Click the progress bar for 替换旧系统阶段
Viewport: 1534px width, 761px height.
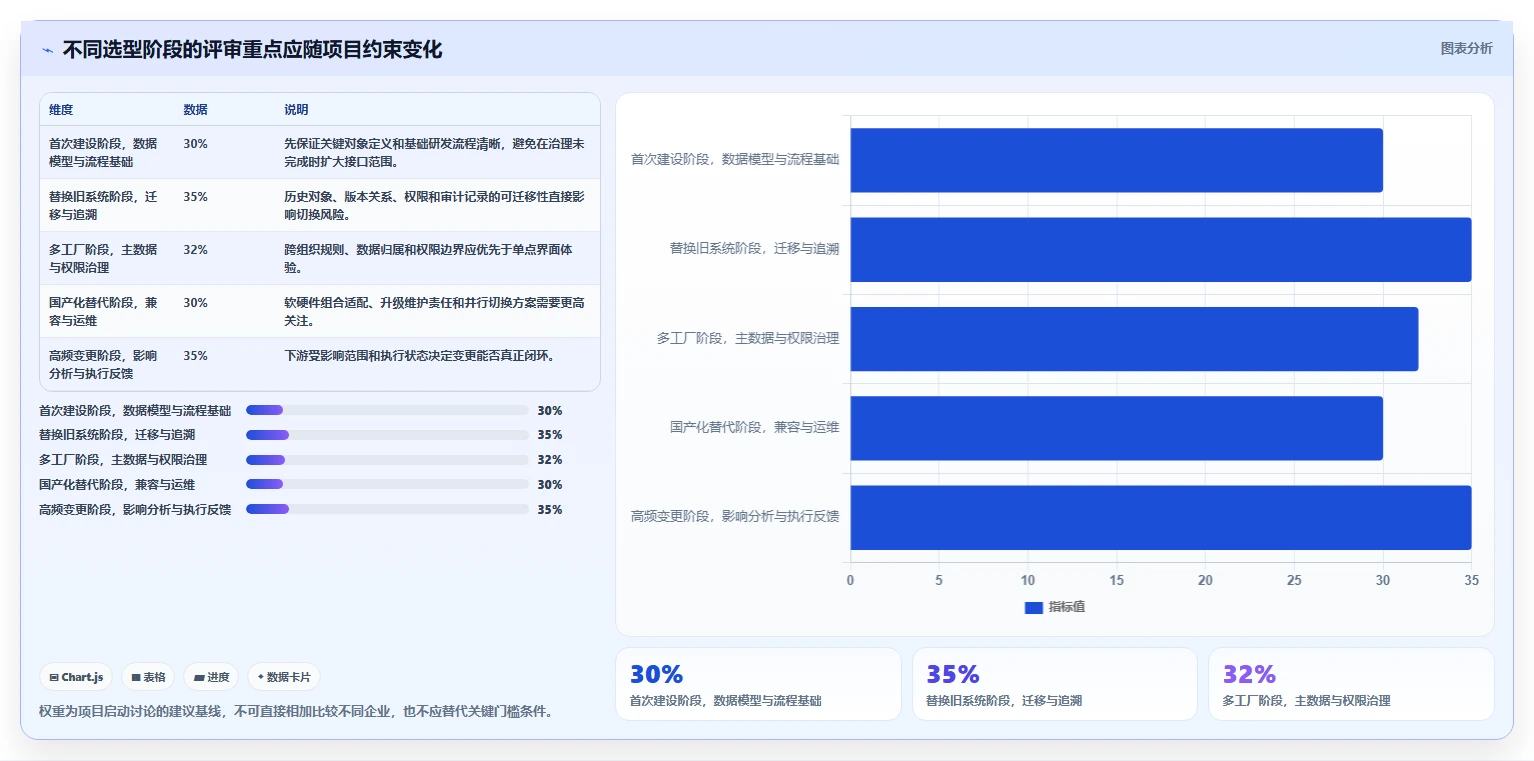point(387,435)
